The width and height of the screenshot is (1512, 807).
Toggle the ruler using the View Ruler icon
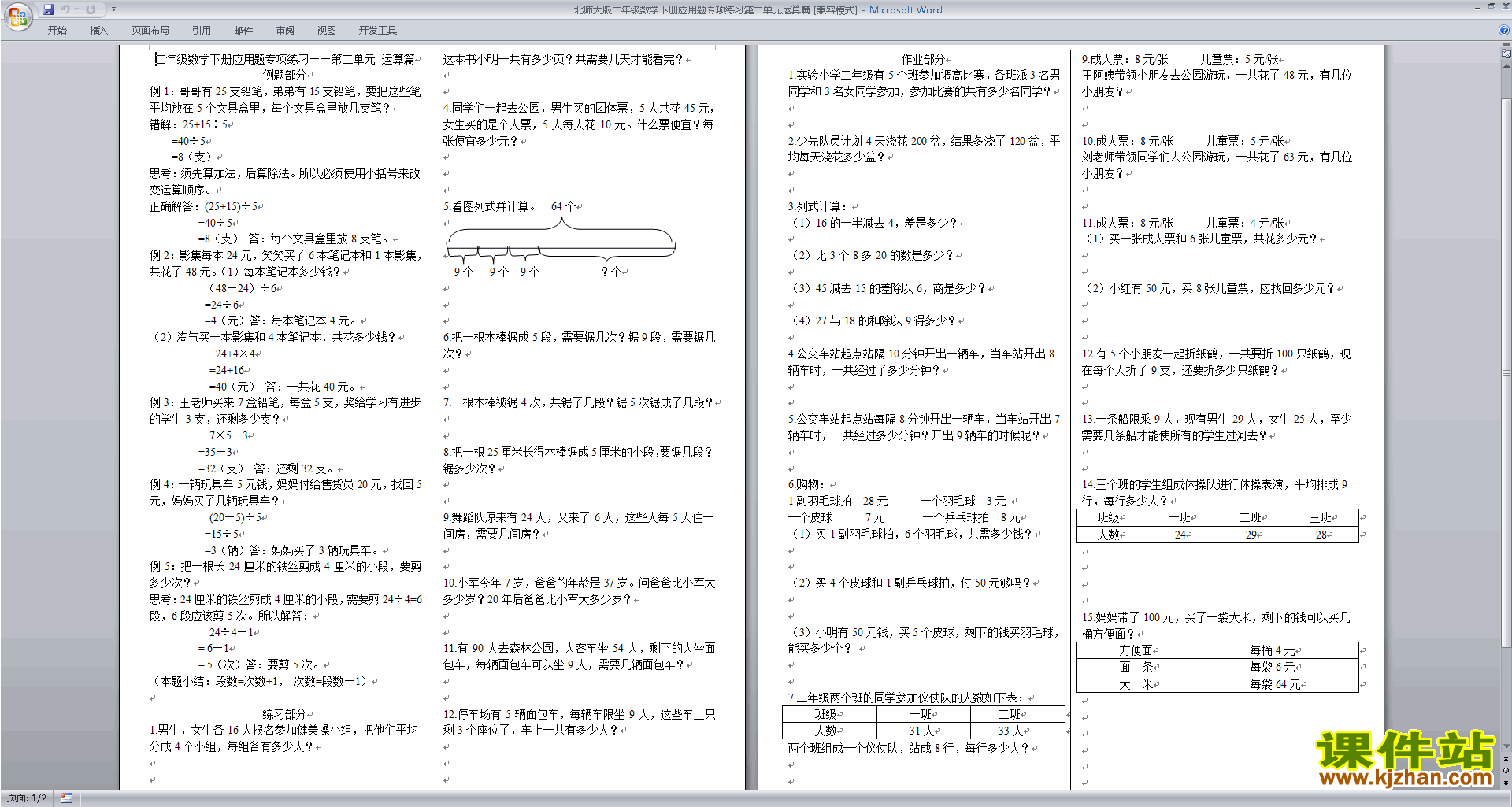tap(1506, 54)
